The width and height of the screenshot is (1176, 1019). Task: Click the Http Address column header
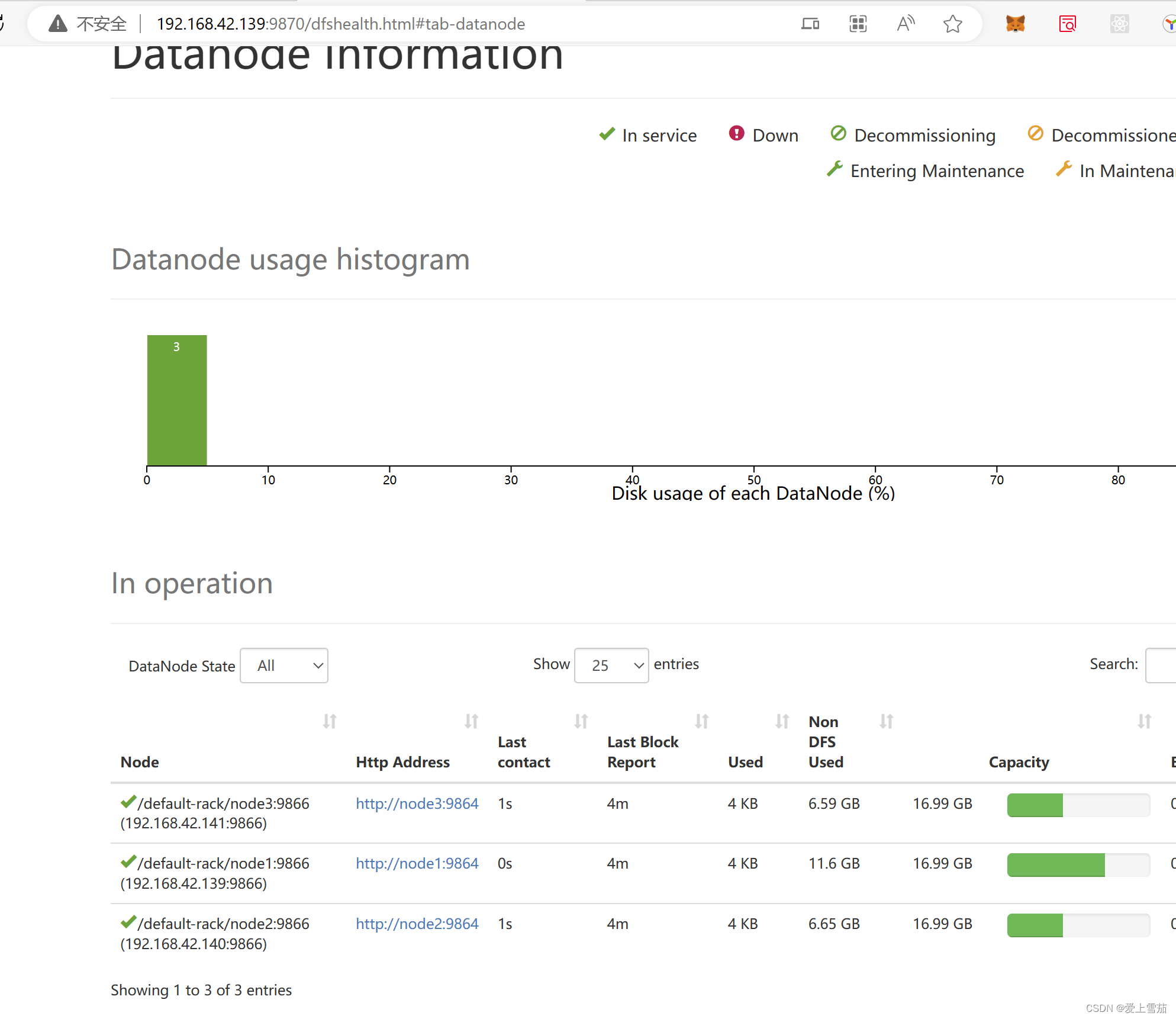click(x=402, y=762)
